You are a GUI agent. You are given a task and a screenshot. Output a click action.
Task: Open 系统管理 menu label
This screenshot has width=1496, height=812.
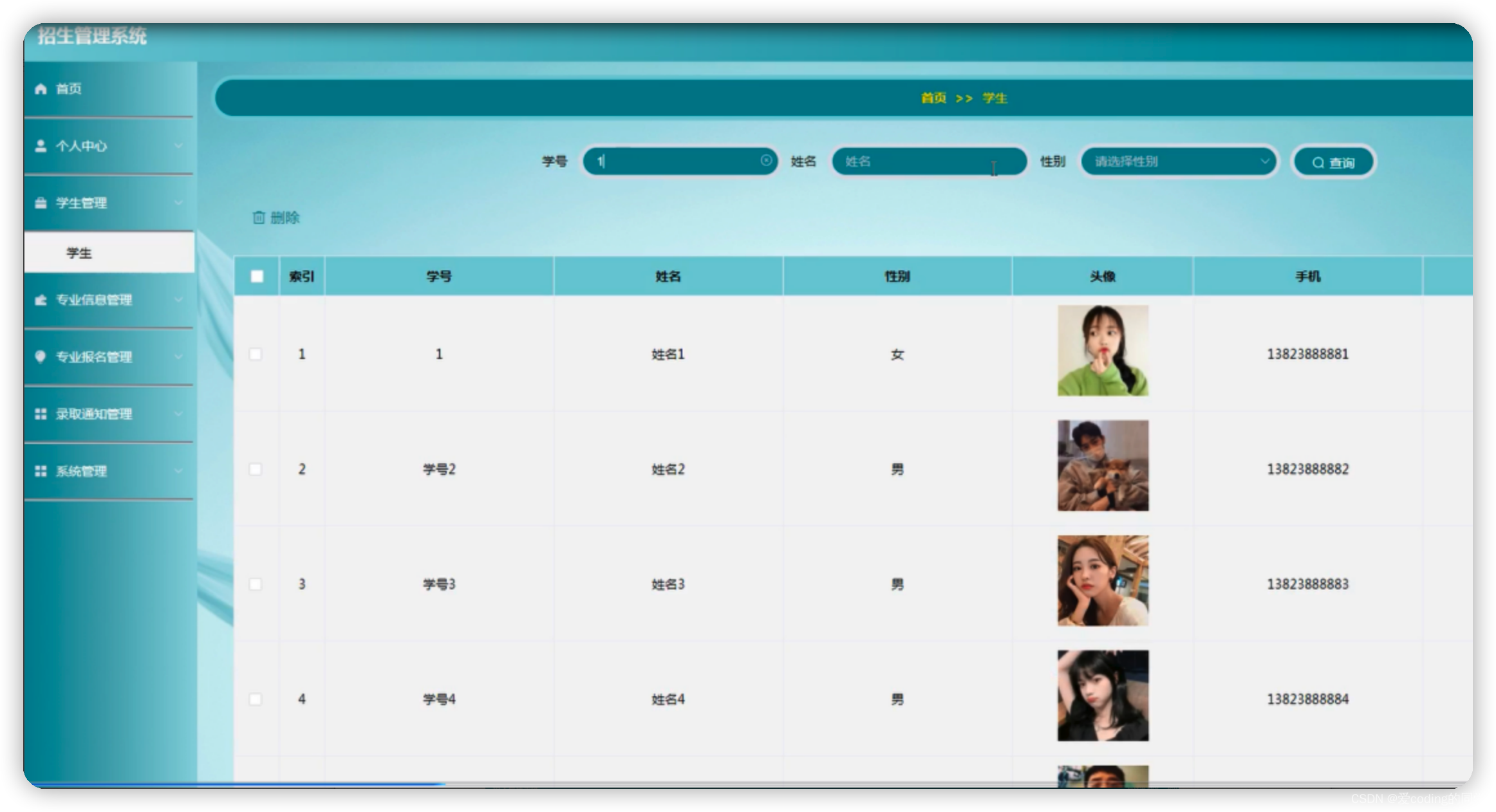pos(81,472)
